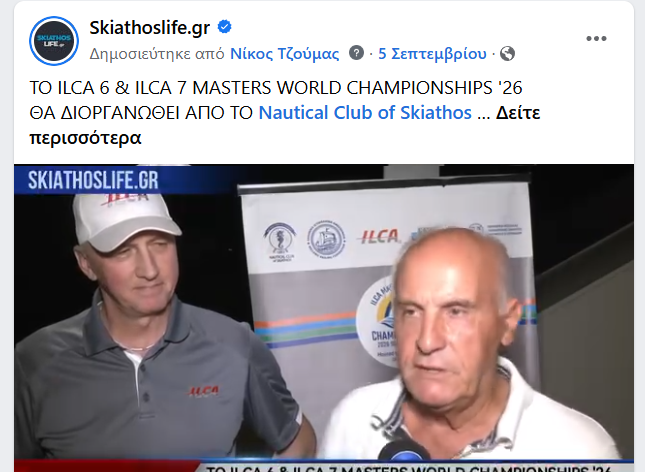
Task: Click the seahorse Nautical Club logo
Action: pos(280,242)
